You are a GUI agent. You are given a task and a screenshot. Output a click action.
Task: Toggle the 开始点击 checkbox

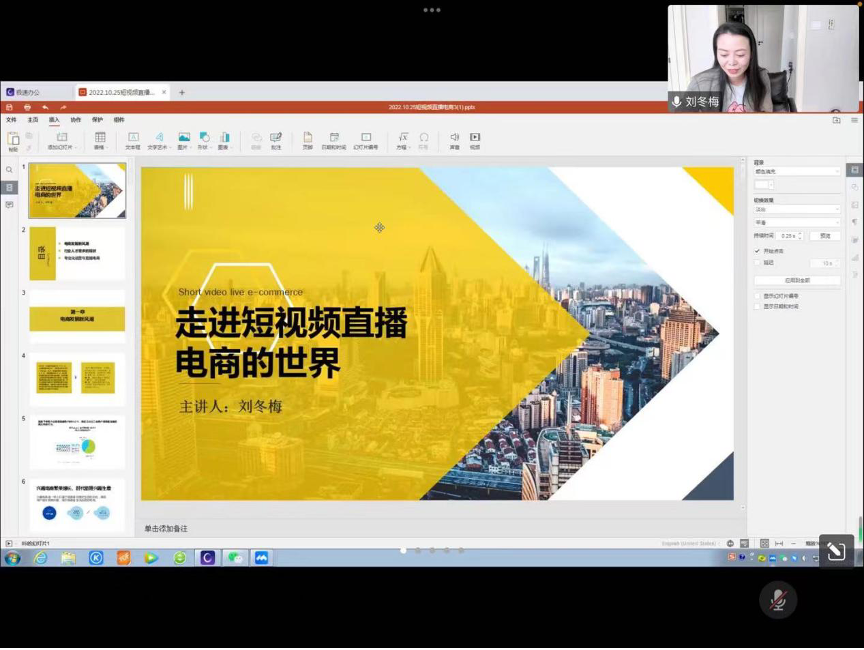[x=757, y=251]
